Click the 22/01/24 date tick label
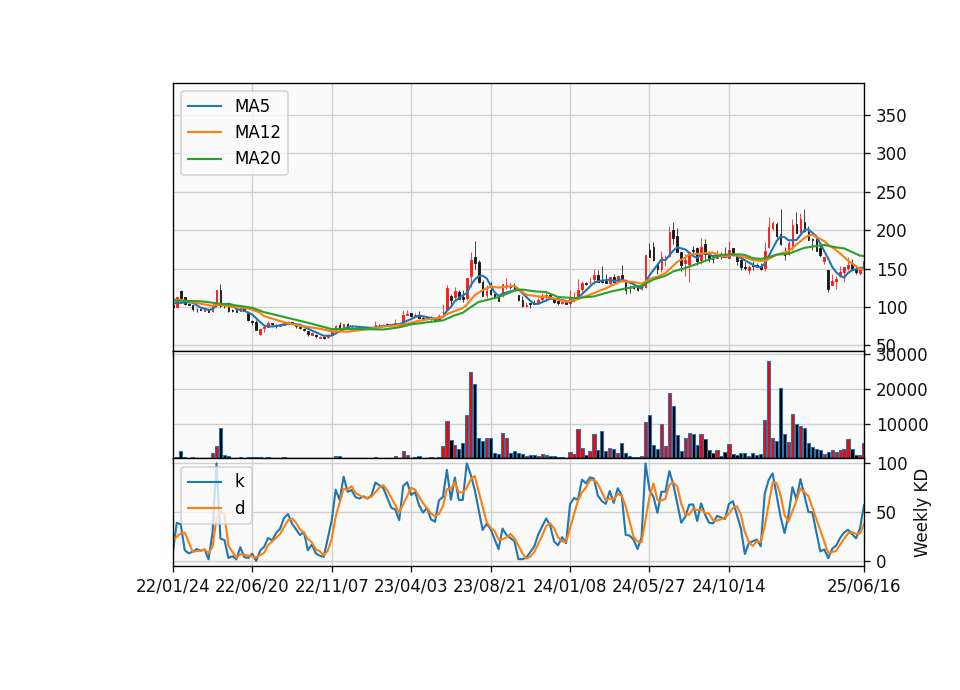Viewport: 960px width, 690px height. click(x=173, y=586)
